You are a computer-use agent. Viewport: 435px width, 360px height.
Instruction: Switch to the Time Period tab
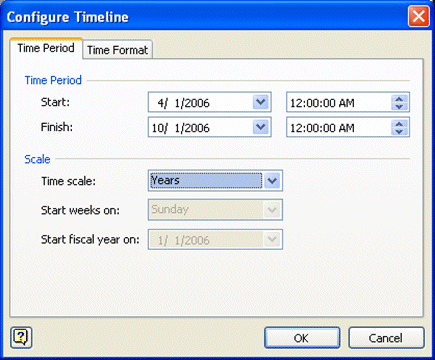click(x=46, y=48)
